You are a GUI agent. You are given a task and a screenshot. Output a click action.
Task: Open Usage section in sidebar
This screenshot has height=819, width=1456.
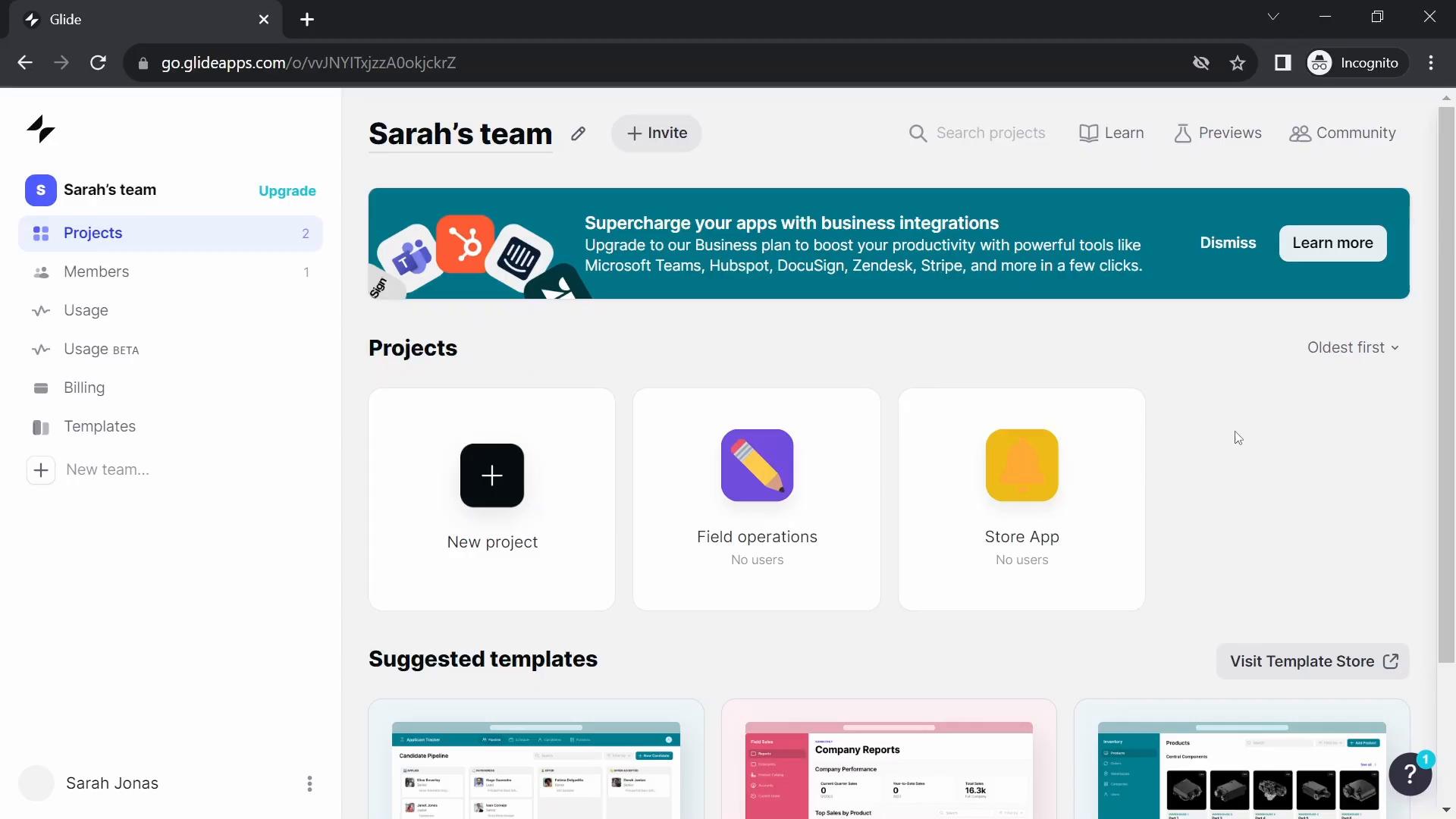pyautogui.click(x=86, y=310)
